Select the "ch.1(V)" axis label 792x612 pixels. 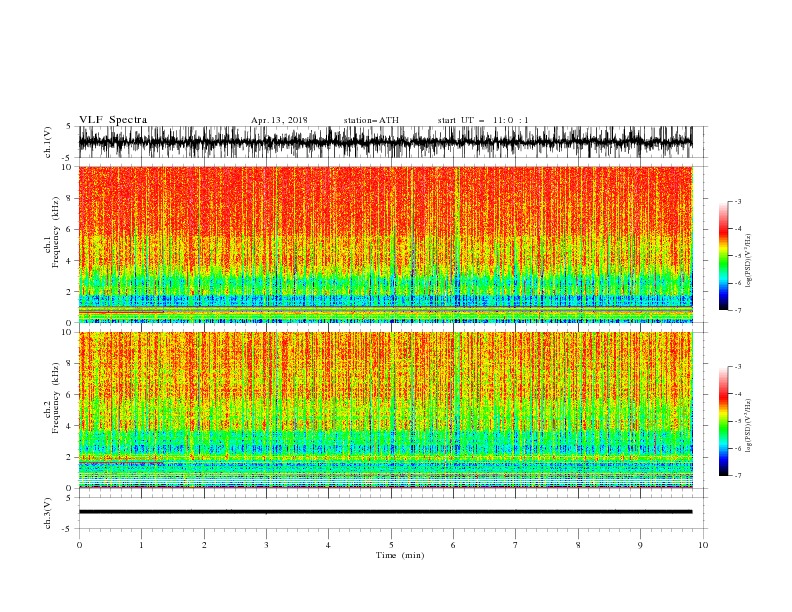tap(48, 142)
